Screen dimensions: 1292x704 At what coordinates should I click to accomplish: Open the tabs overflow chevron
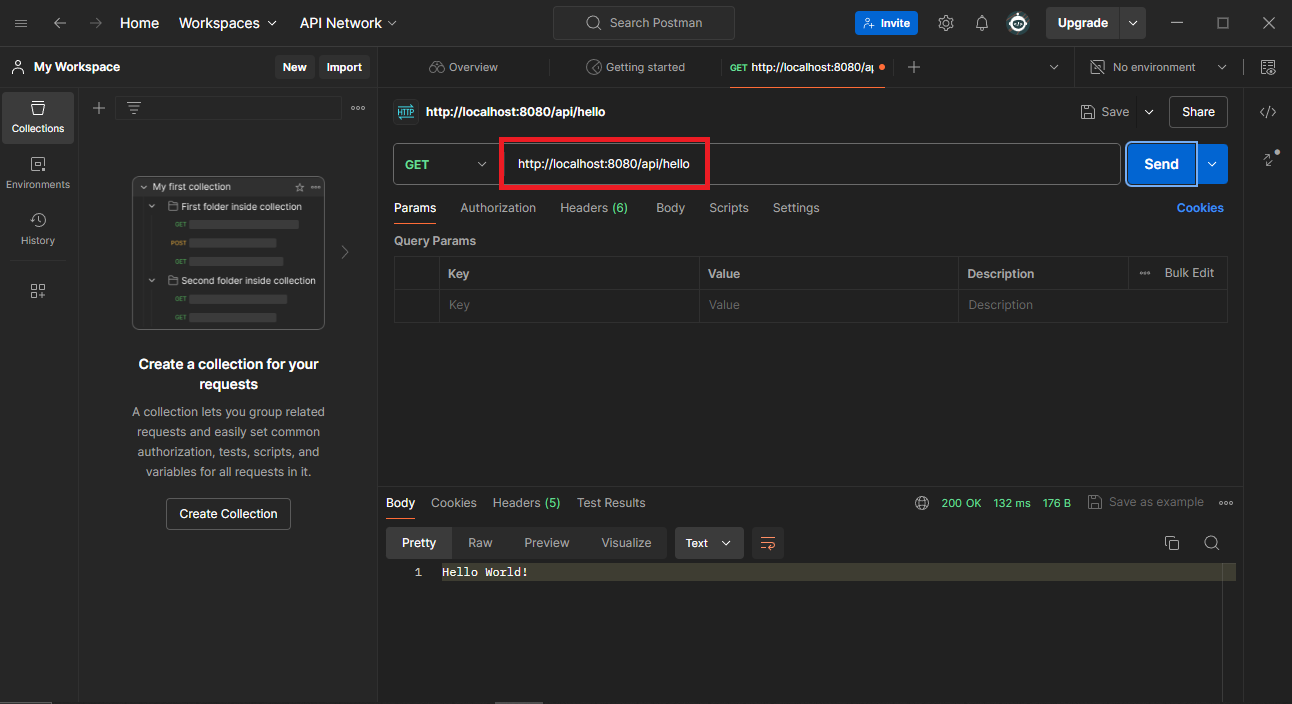(x=1054, y=67)
